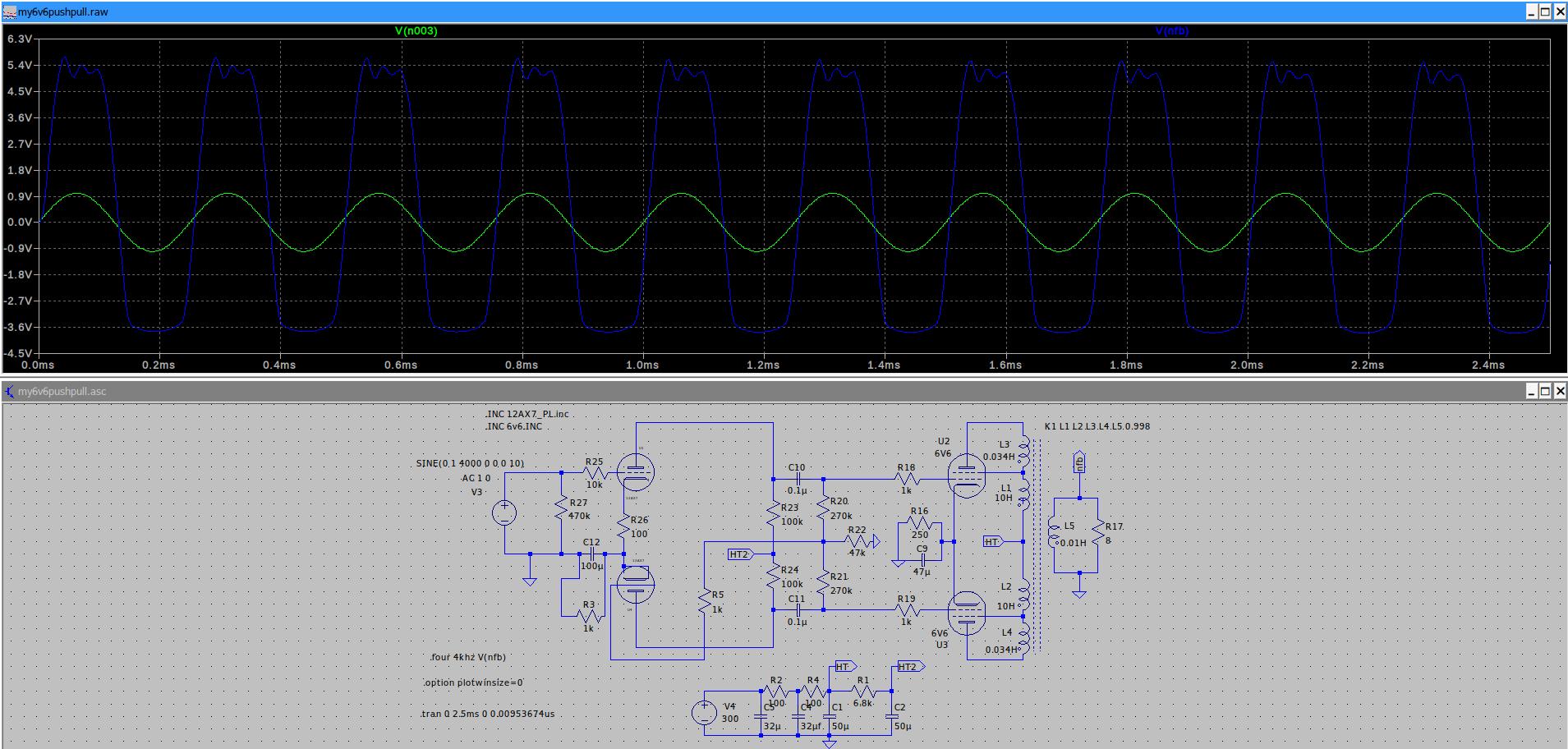
Task: Select the V4 300V supply source
Action: 704,713
